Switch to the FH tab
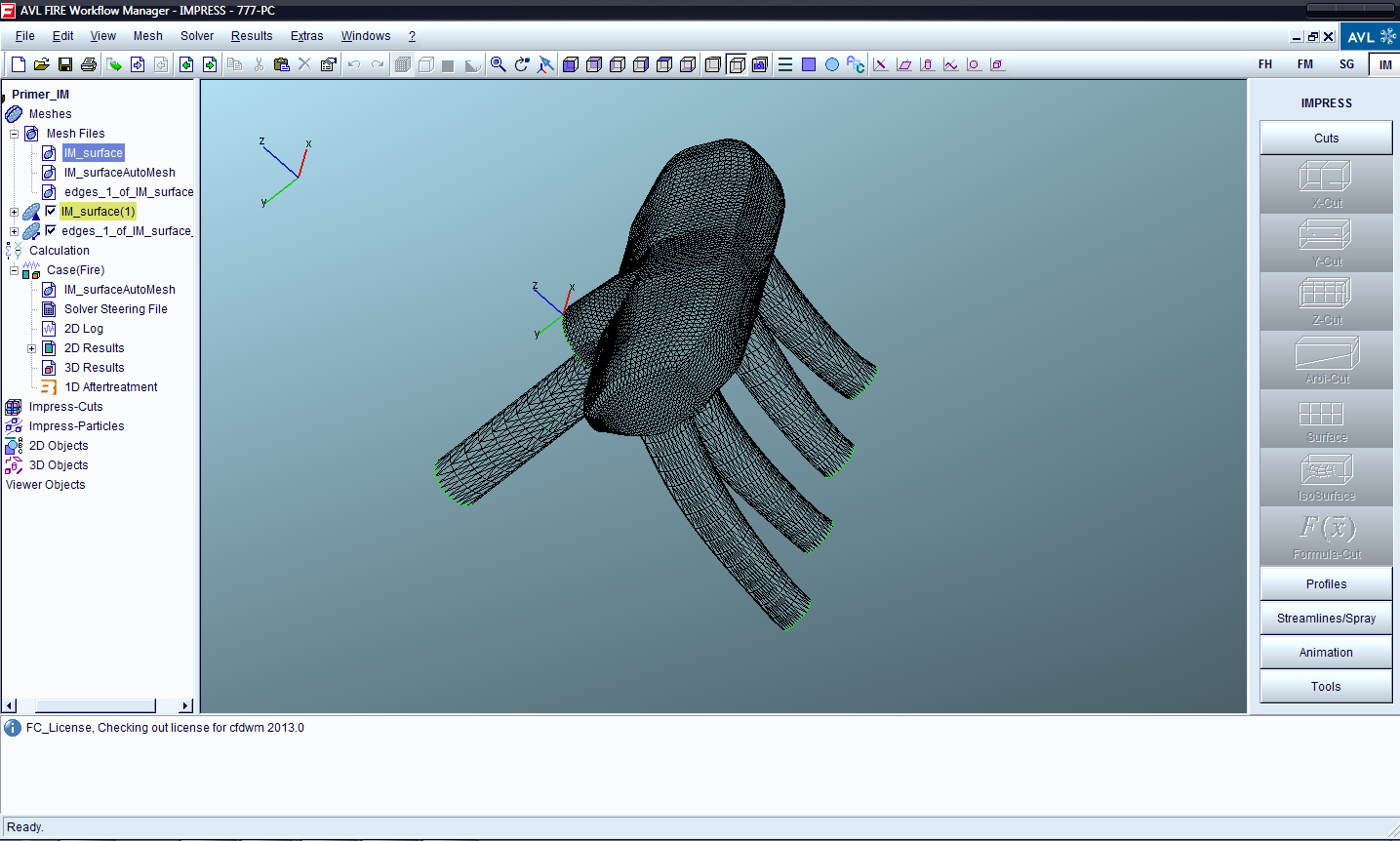1400x841 pixels. (1265, 64)
